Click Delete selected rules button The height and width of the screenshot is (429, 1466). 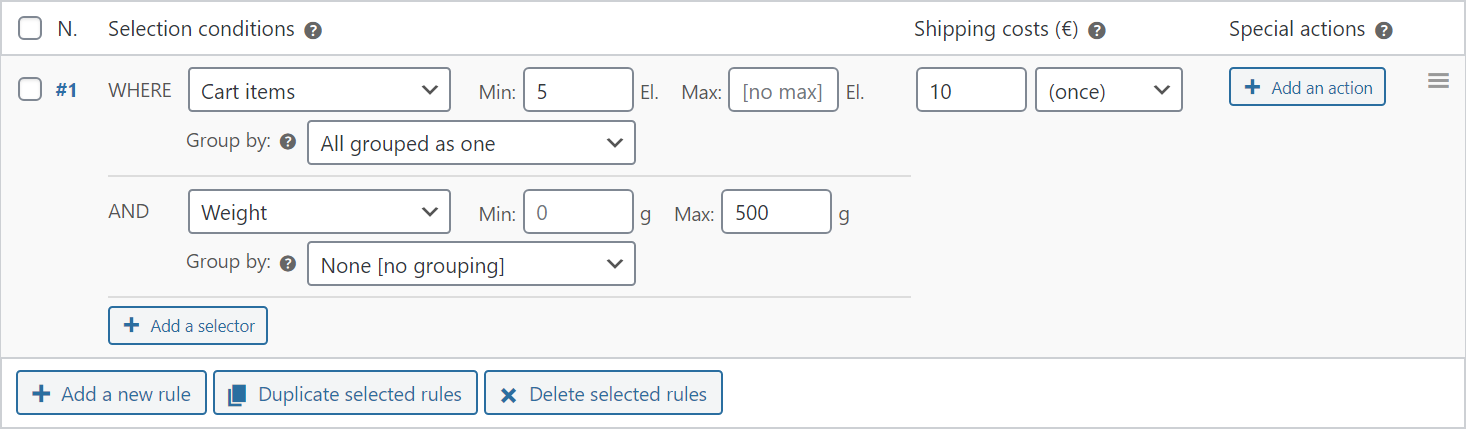click(x=603, y=394)
